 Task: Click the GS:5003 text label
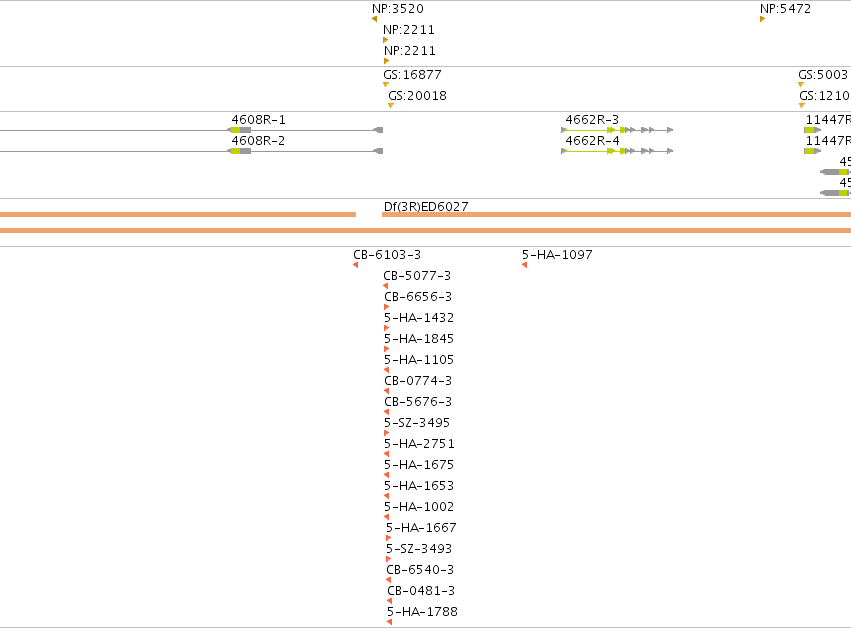click(x=823, y=74)
